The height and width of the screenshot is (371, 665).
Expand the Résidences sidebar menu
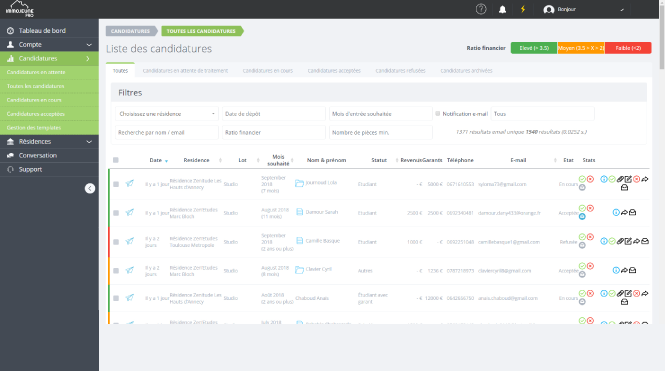pos(49,142)
